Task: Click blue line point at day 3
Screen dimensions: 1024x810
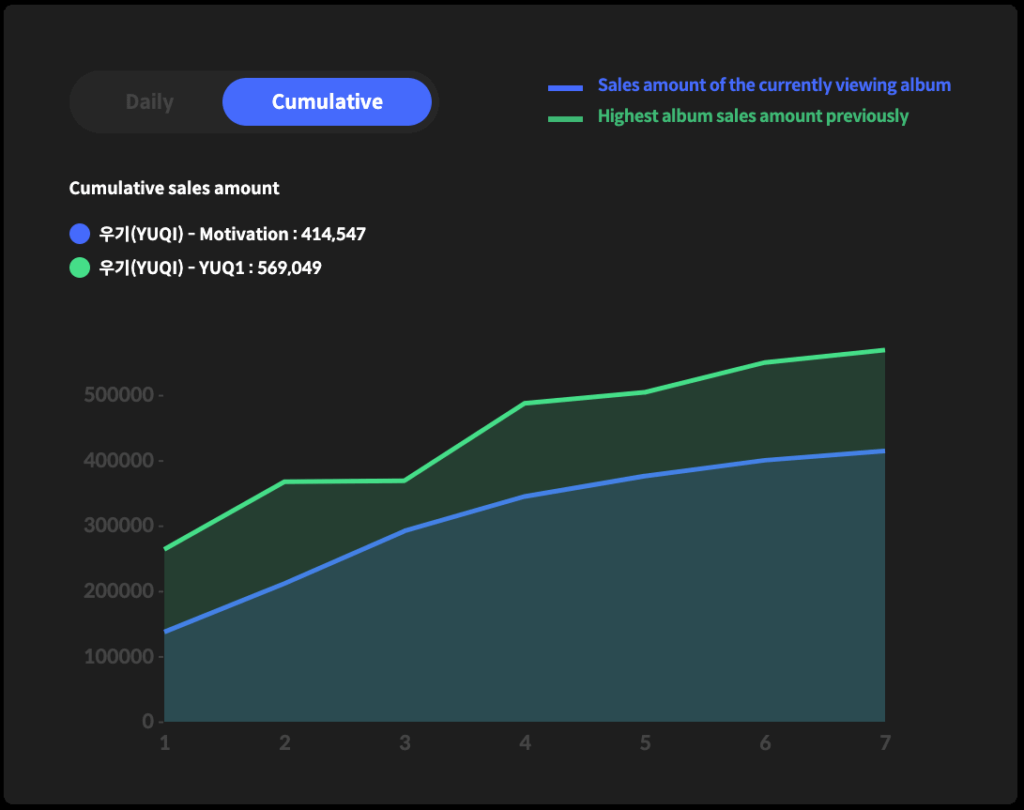Action: tap(405, 530)
